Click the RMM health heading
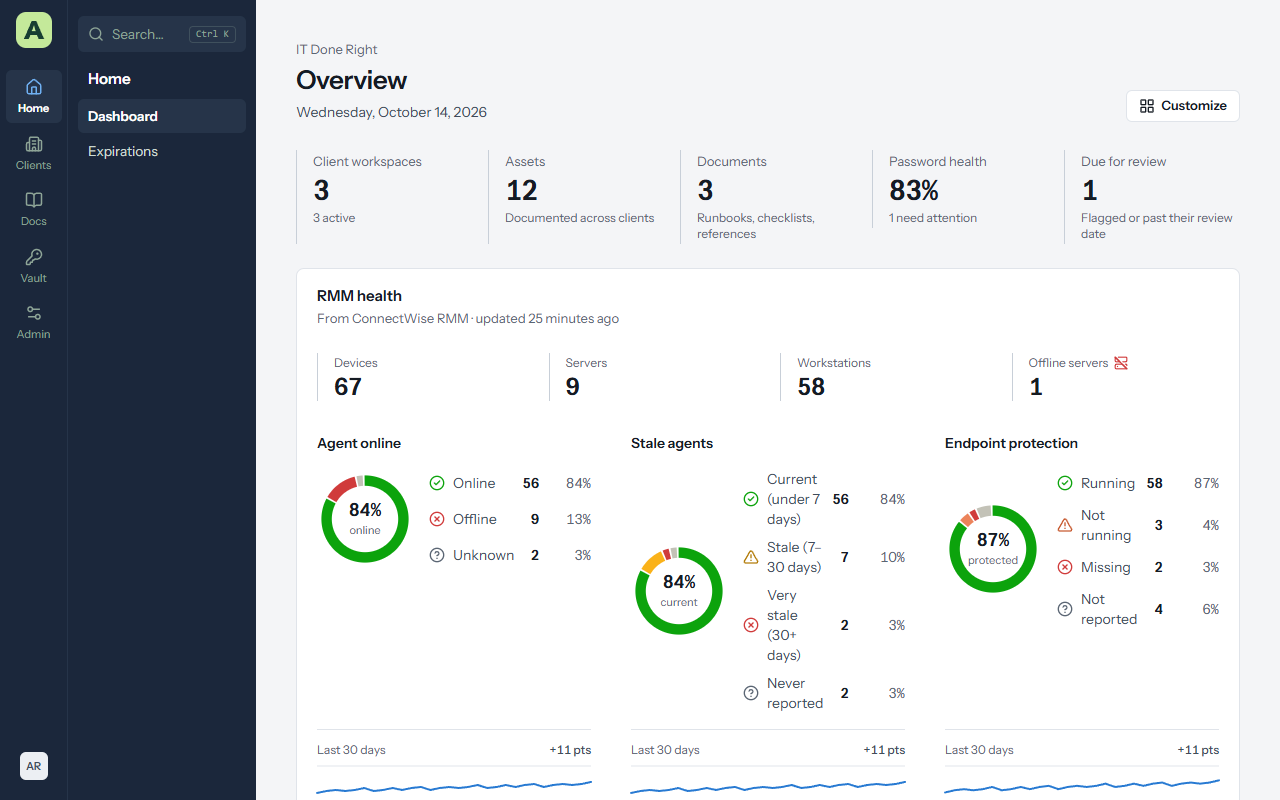 [x=359, y=296]
